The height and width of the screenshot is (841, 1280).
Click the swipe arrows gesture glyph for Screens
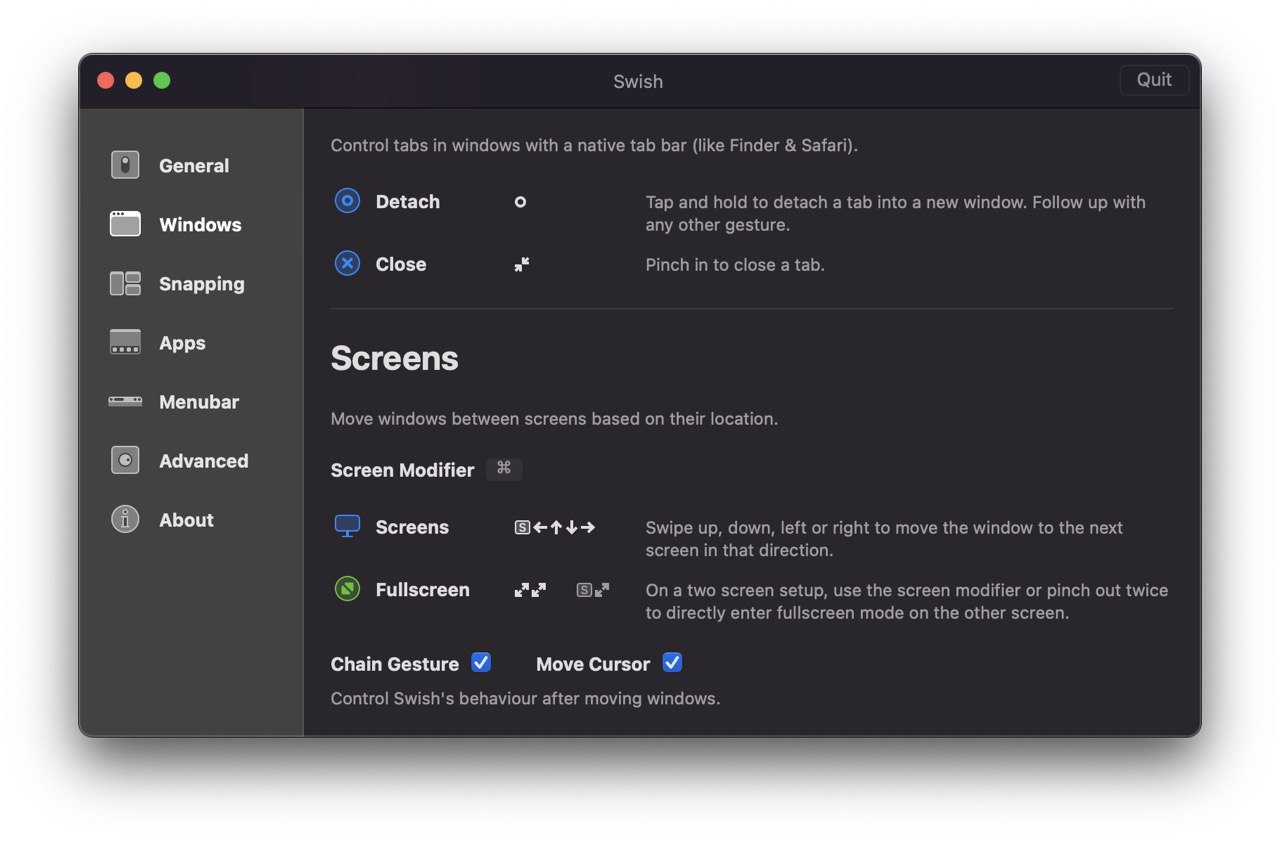(555, 527)
